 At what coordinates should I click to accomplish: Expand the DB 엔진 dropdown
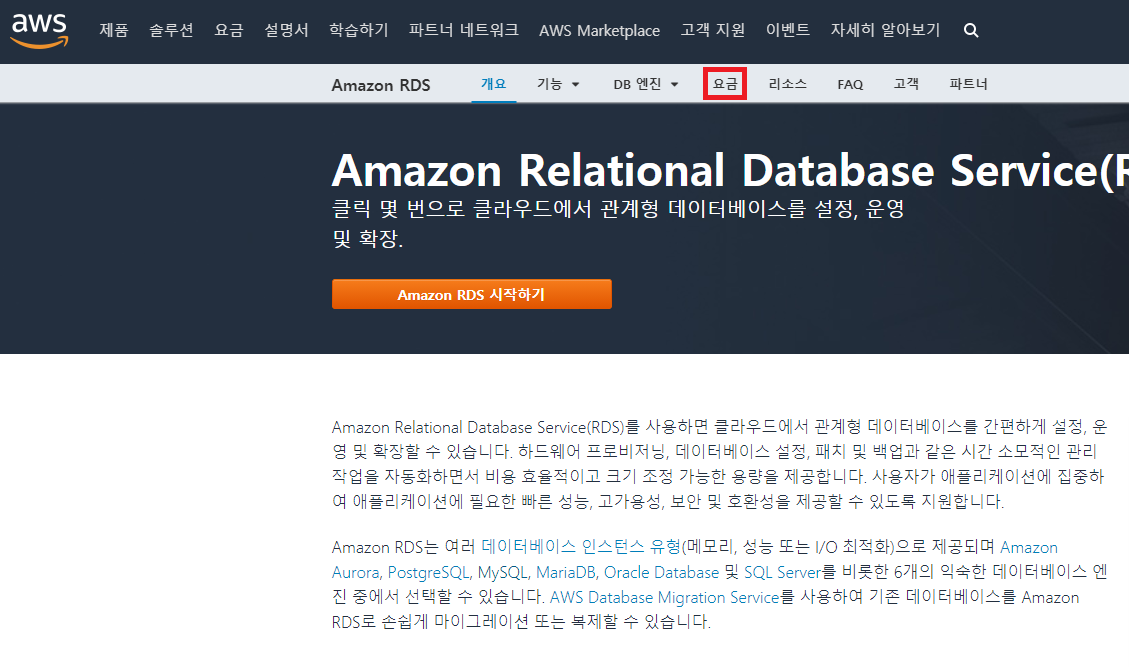coord(646,84)
